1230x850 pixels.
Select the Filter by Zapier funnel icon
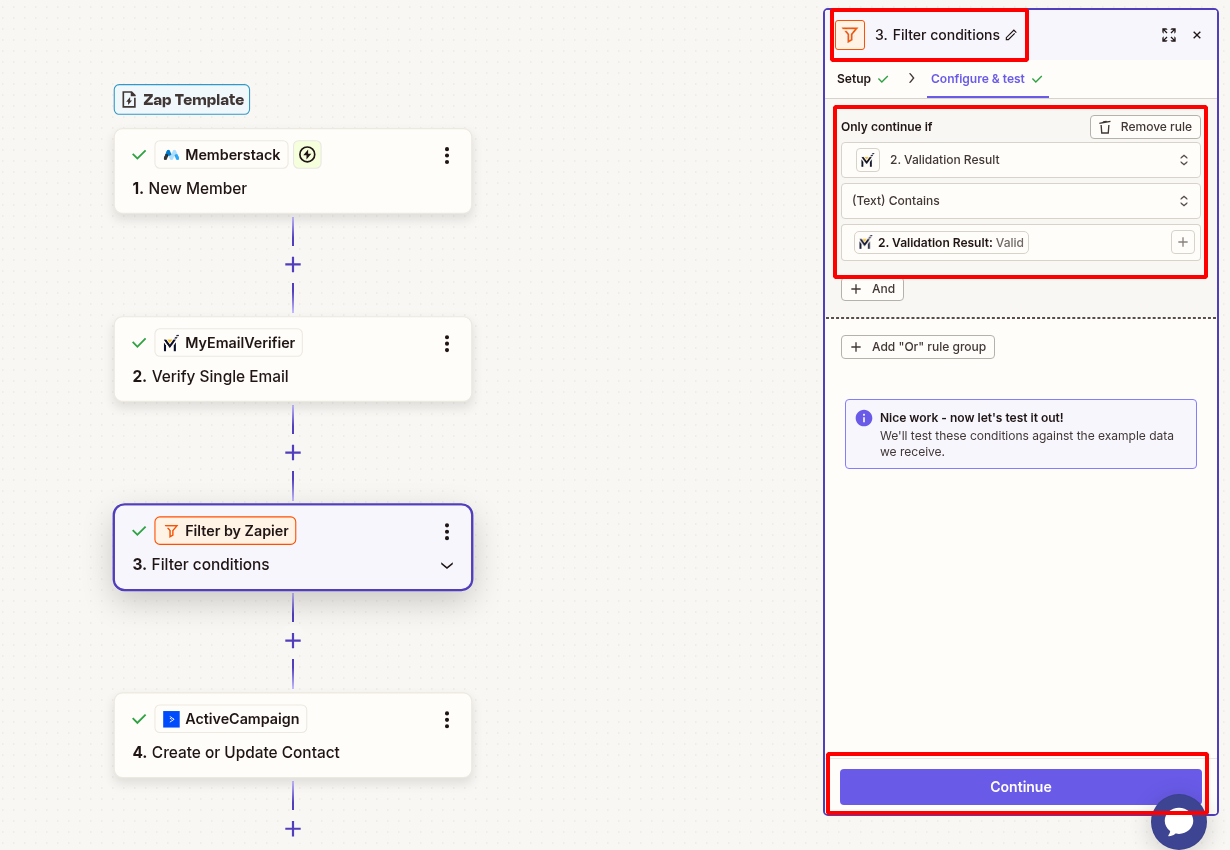pyautogui.click(x=171, y=531)
